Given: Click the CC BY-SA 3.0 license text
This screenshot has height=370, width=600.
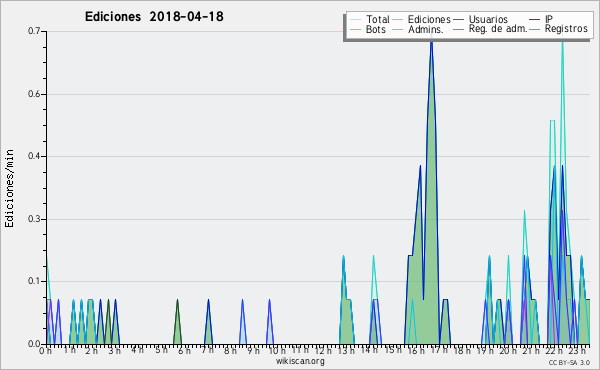Looking at the screenshot, I should click(x=569, y=363).
